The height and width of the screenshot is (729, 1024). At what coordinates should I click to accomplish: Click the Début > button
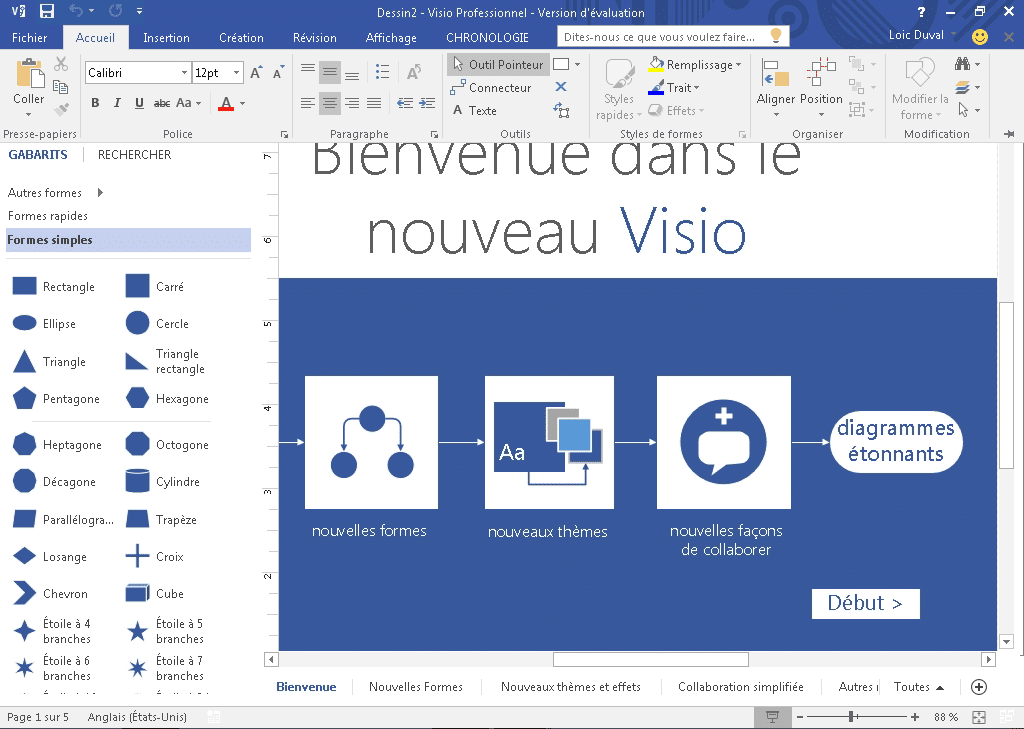(865, 603)
